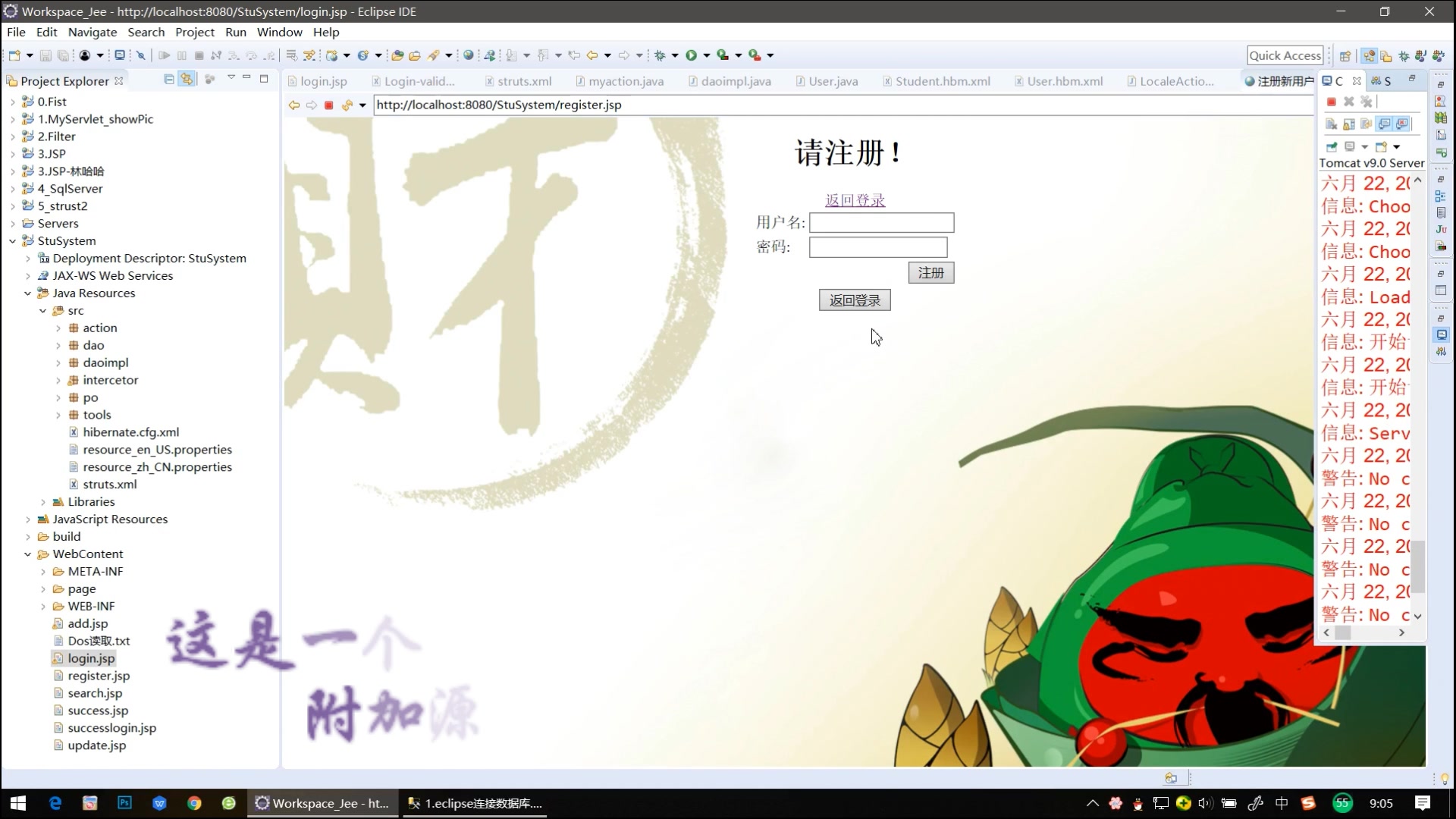Click the Open Perspective icon
The height and width of the screenshot is (819, 1456).
(x=1345, y=56)
